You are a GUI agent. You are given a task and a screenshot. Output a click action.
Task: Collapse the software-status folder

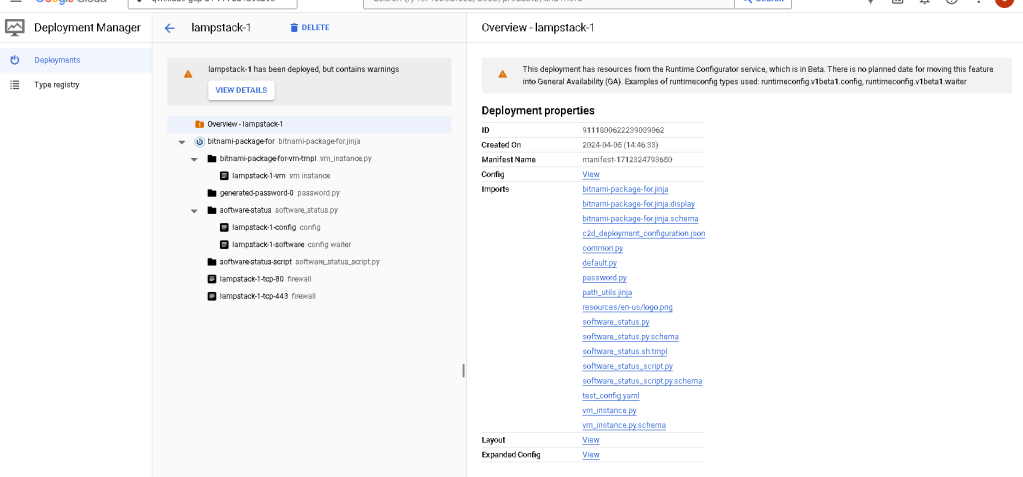pyautogui.click(x=194, y=211)
